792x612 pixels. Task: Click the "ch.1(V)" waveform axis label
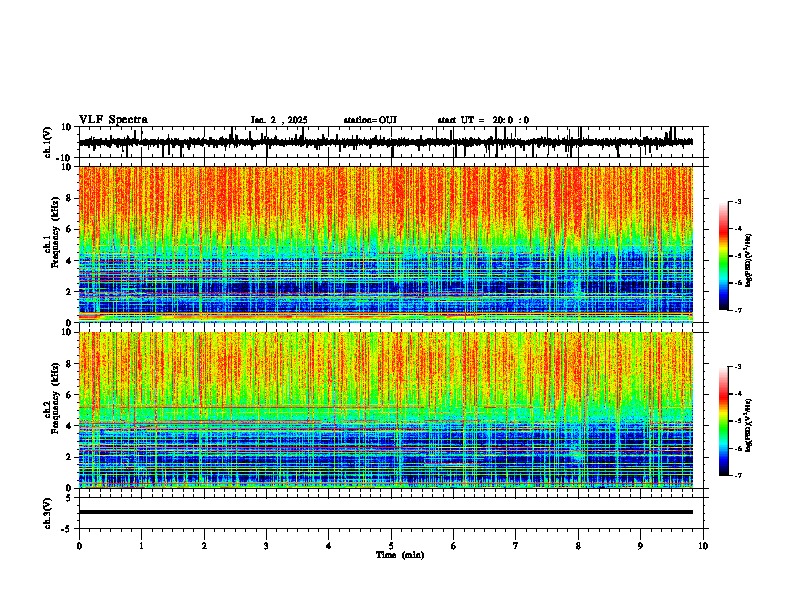[48, 142]
